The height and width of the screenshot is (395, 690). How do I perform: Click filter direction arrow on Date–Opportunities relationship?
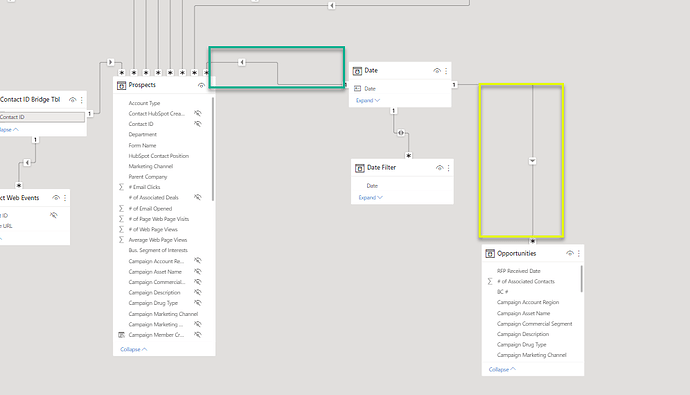point(532,161)
